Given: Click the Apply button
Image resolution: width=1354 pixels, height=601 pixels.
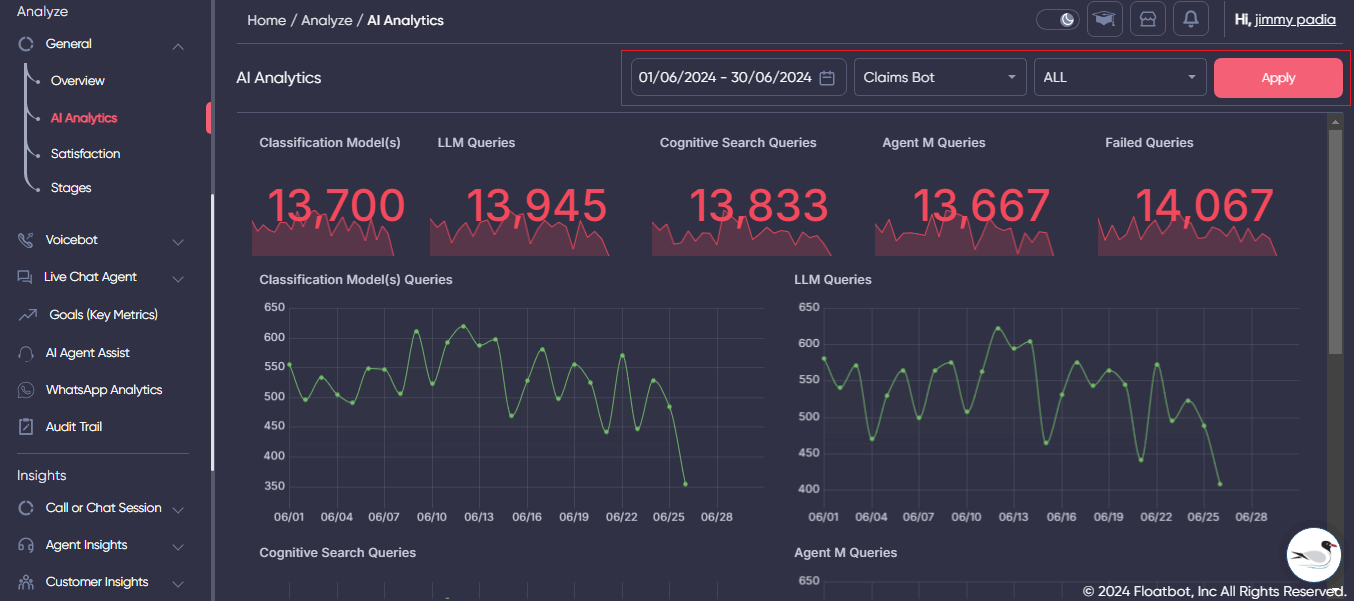Looking at the screenshot, I should (x=1278, y=77).
